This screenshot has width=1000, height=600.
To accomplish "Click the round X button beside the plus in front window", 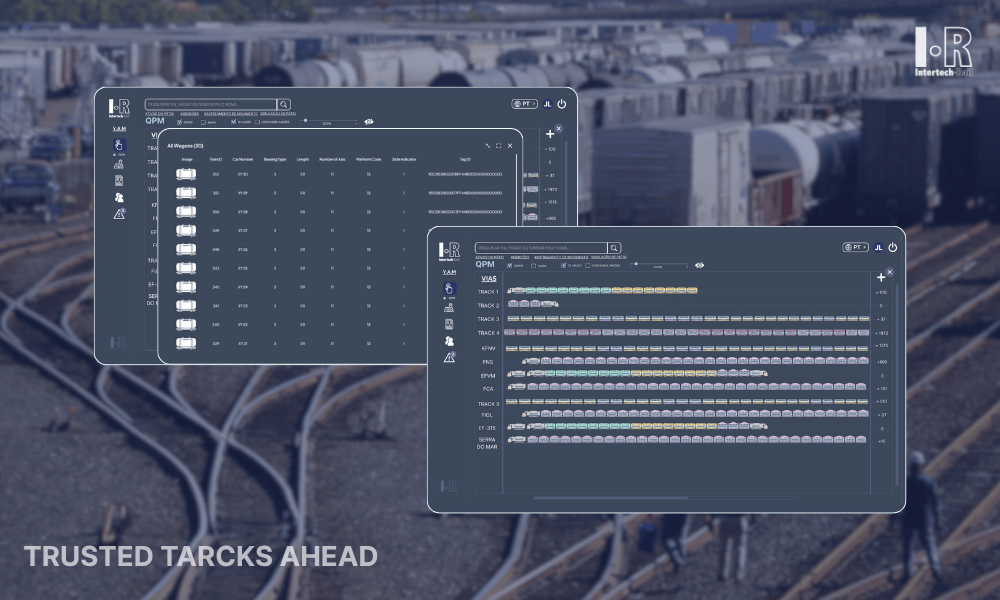I will coord(890,272).
